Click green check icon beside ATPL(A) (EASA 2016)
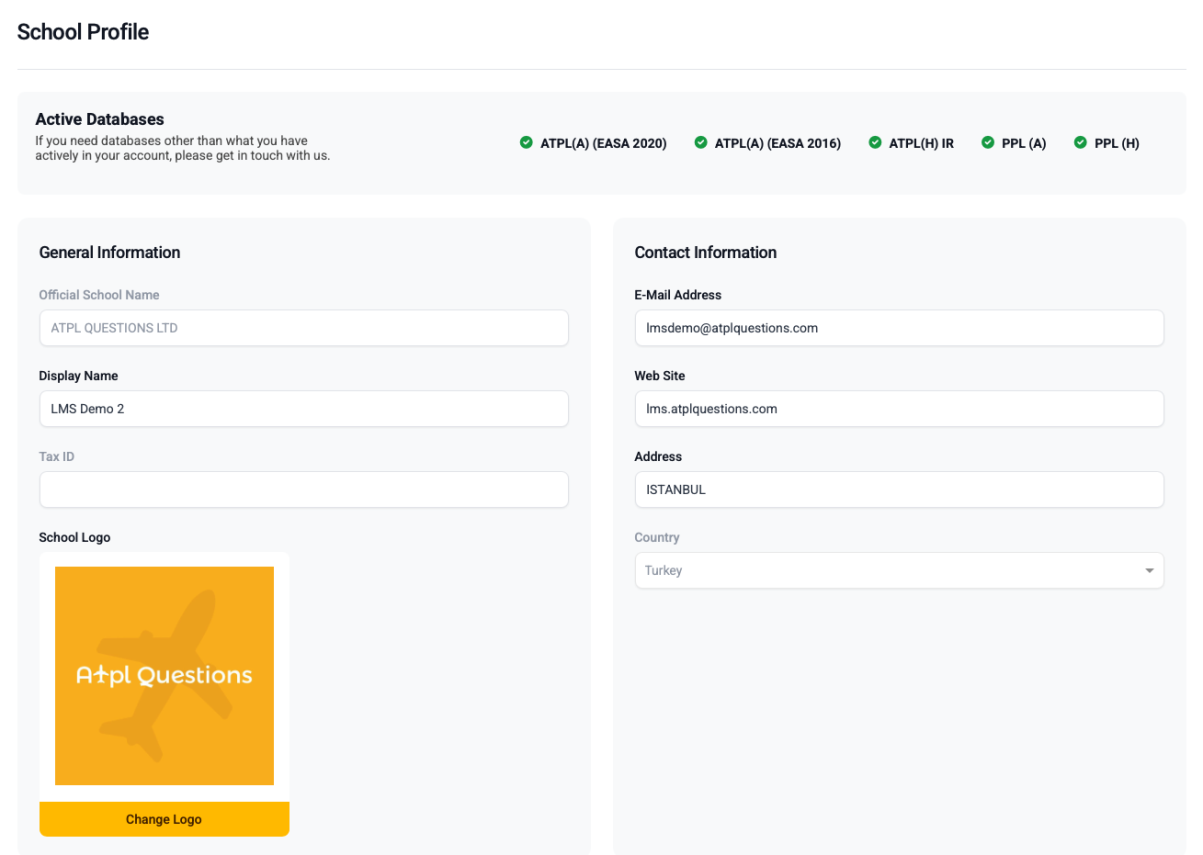The image size is (1203, 855). point(700,143)
